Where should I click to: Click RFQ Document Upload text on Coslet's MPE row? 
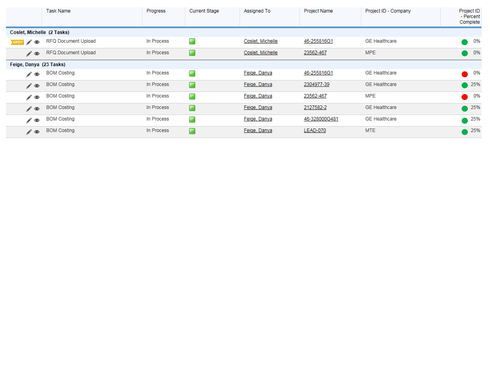click(x=71, y=53)
